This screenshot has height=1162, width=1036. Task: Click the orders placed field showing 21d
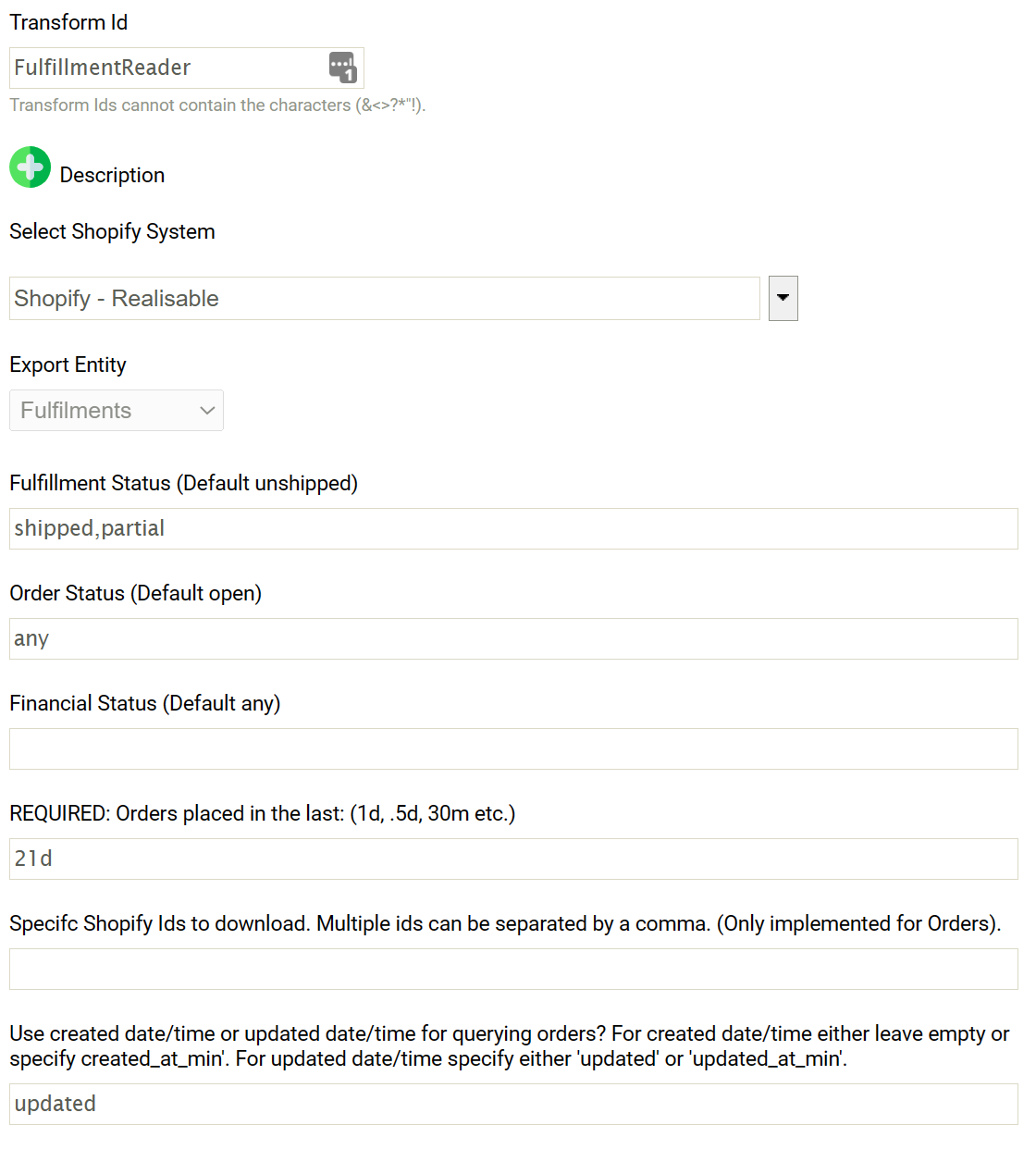click(x=513, y=859)
